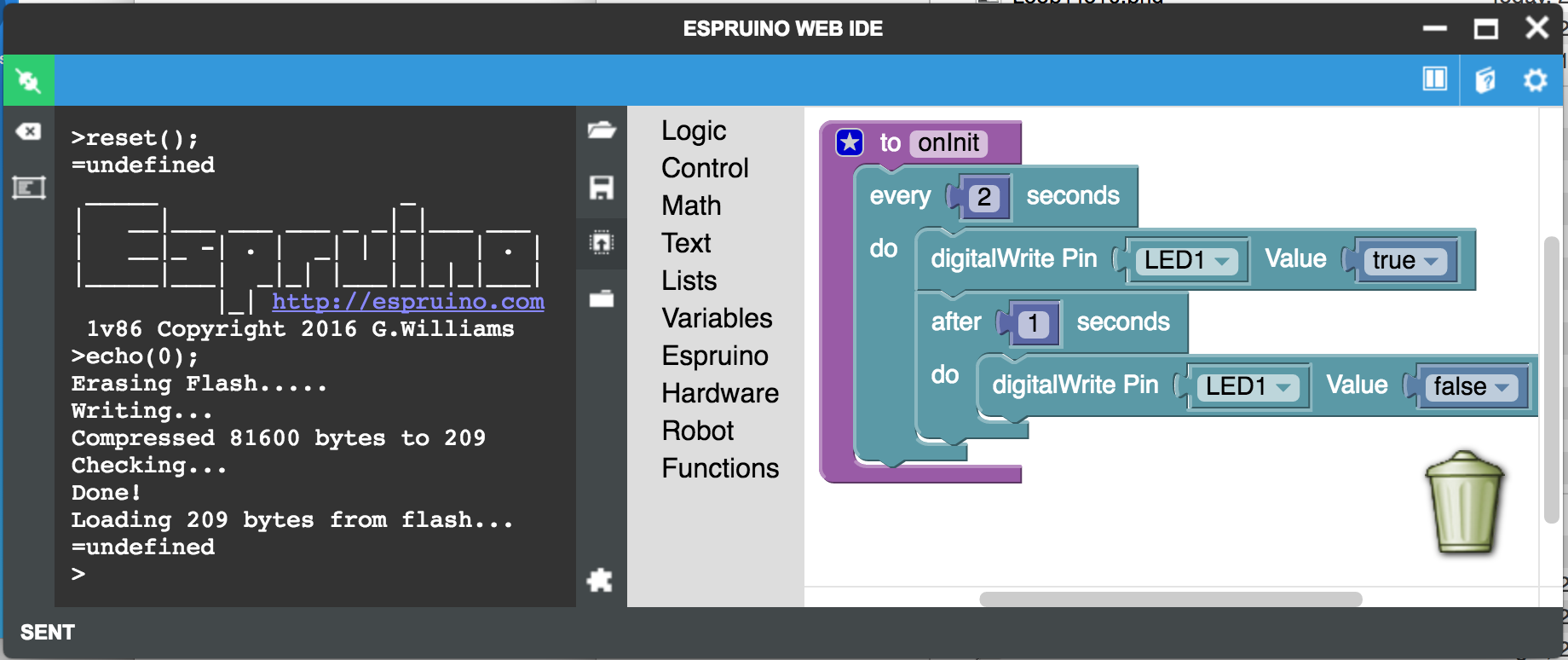Open the LED1 dropdown in the 'after' block
Viewport: 1568px width, 660px height.
coord(1248,386)
